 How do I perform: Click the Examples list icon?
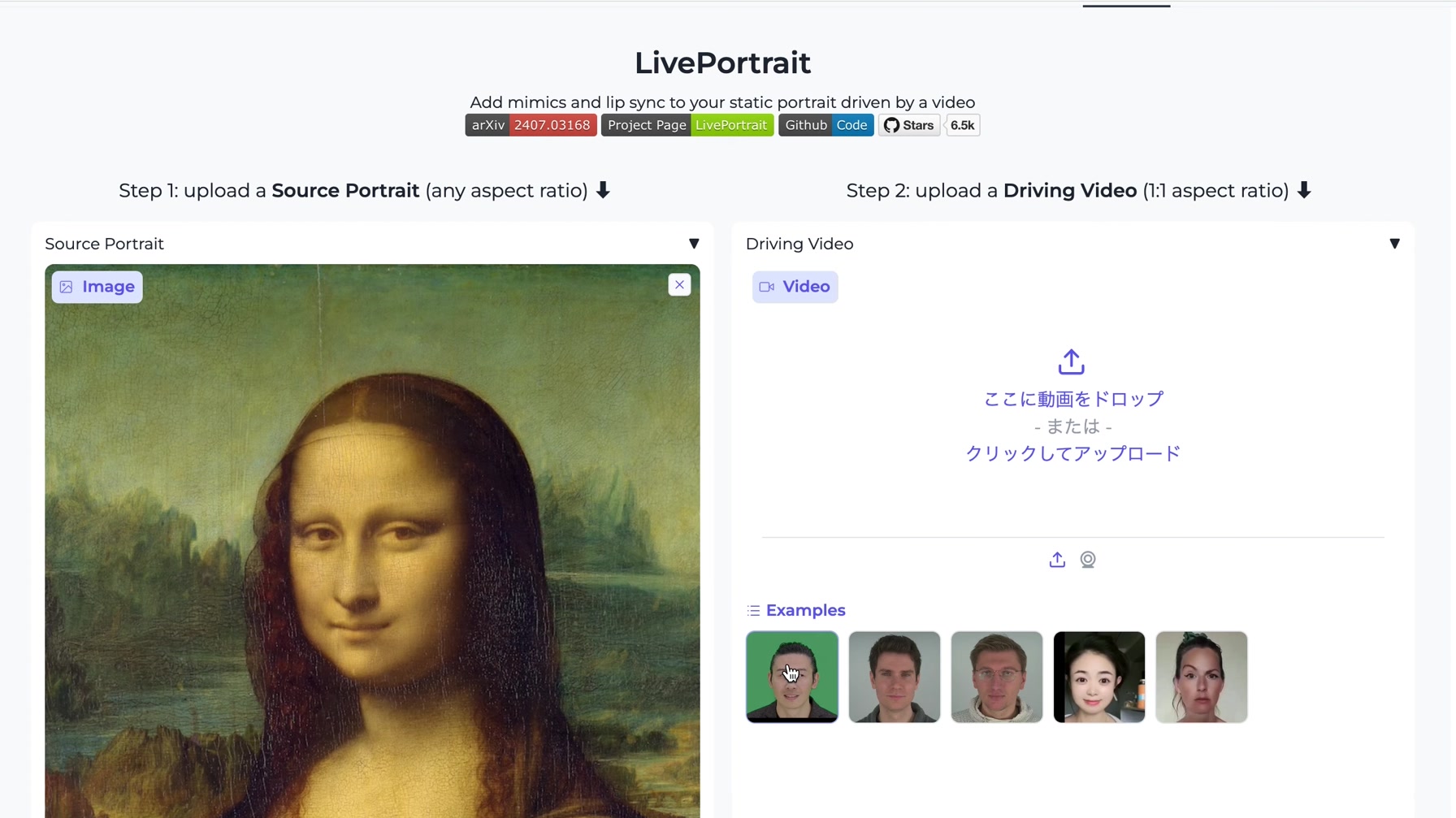pos(754,610)
